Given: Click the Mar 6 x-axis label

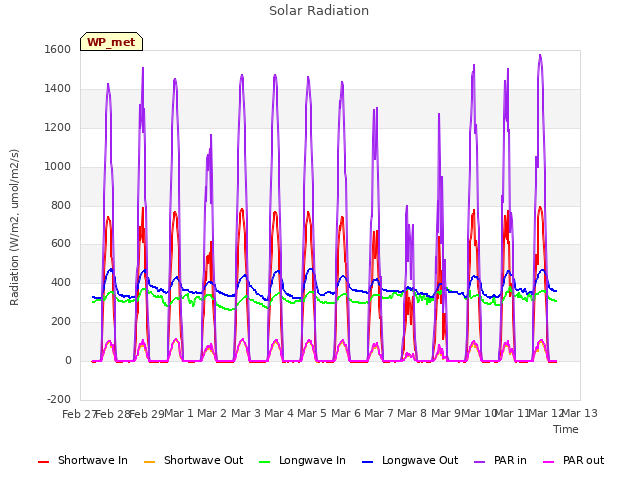Looking at the screenshot, I should pyautogui.click(x=346, y=413).
